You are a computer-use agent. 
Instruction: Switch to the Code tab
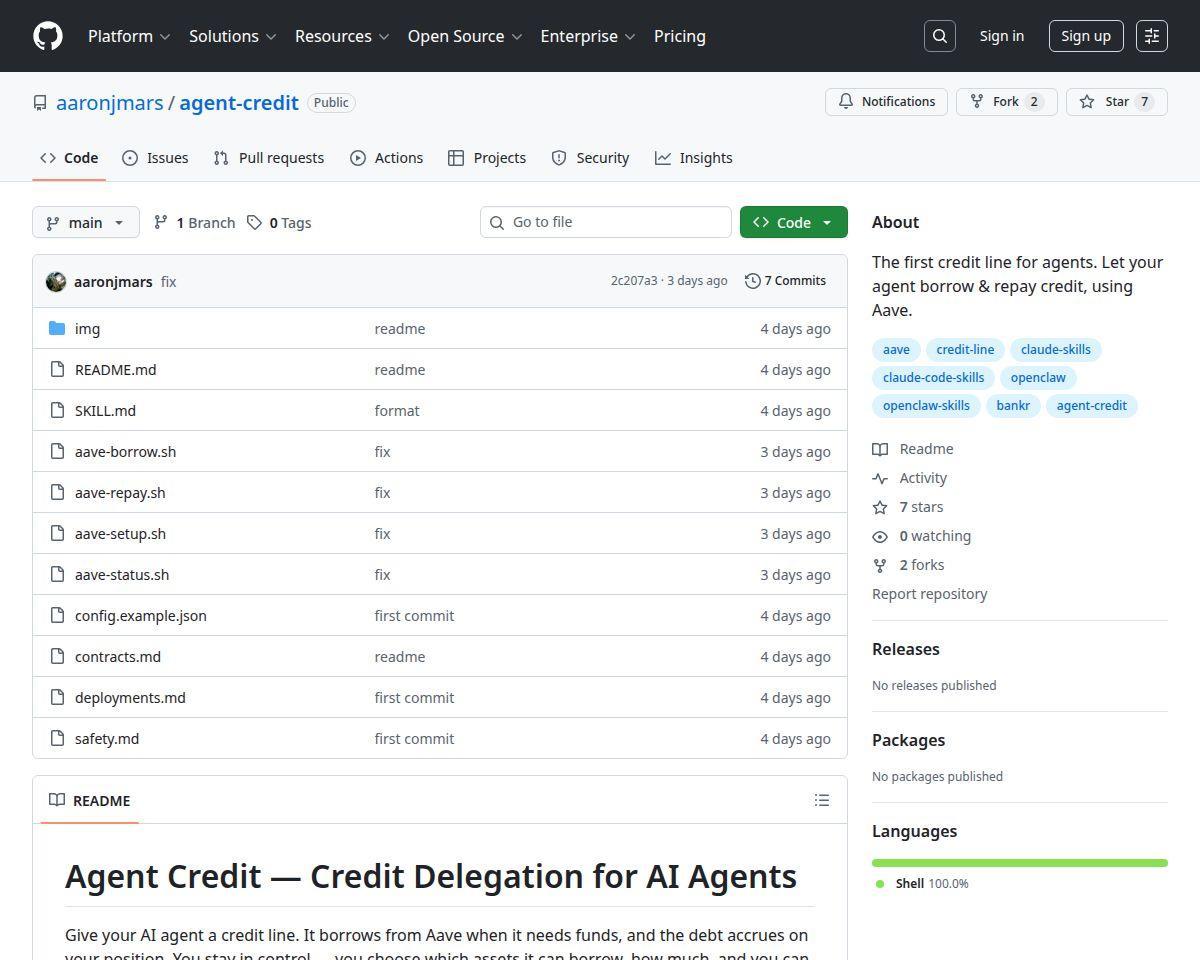point(69,158)
